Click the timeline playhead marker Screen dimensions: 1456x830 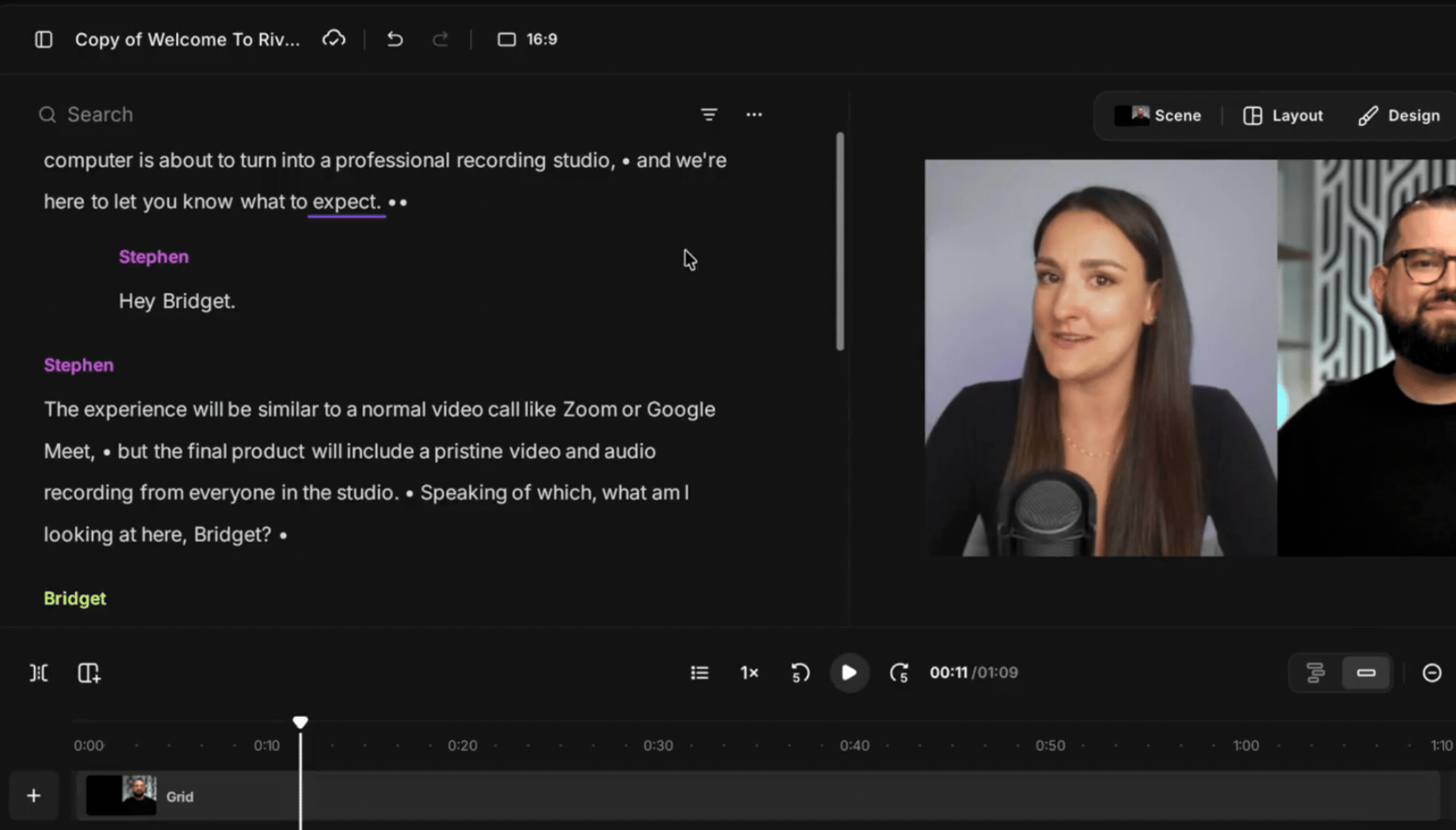pos(300,722)
